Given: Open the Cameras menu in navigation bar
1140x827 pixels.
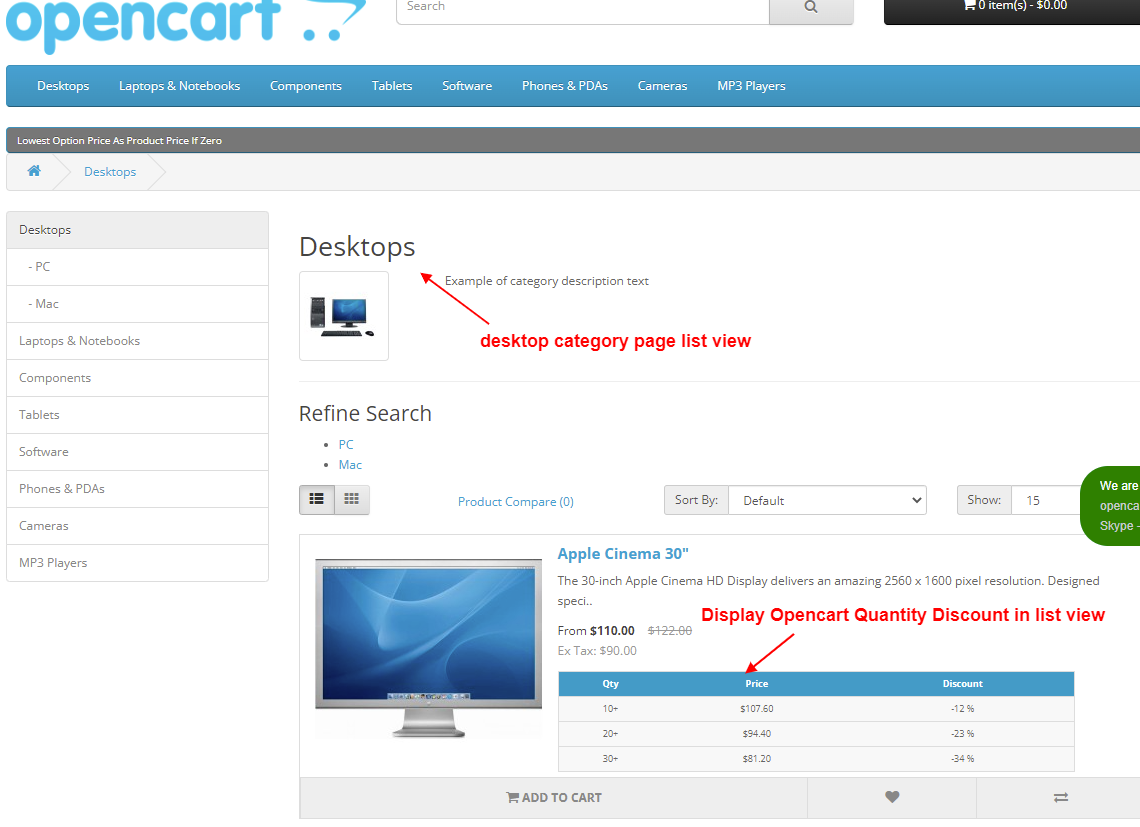Looking at the screenshot, I should tap(662, 86).
